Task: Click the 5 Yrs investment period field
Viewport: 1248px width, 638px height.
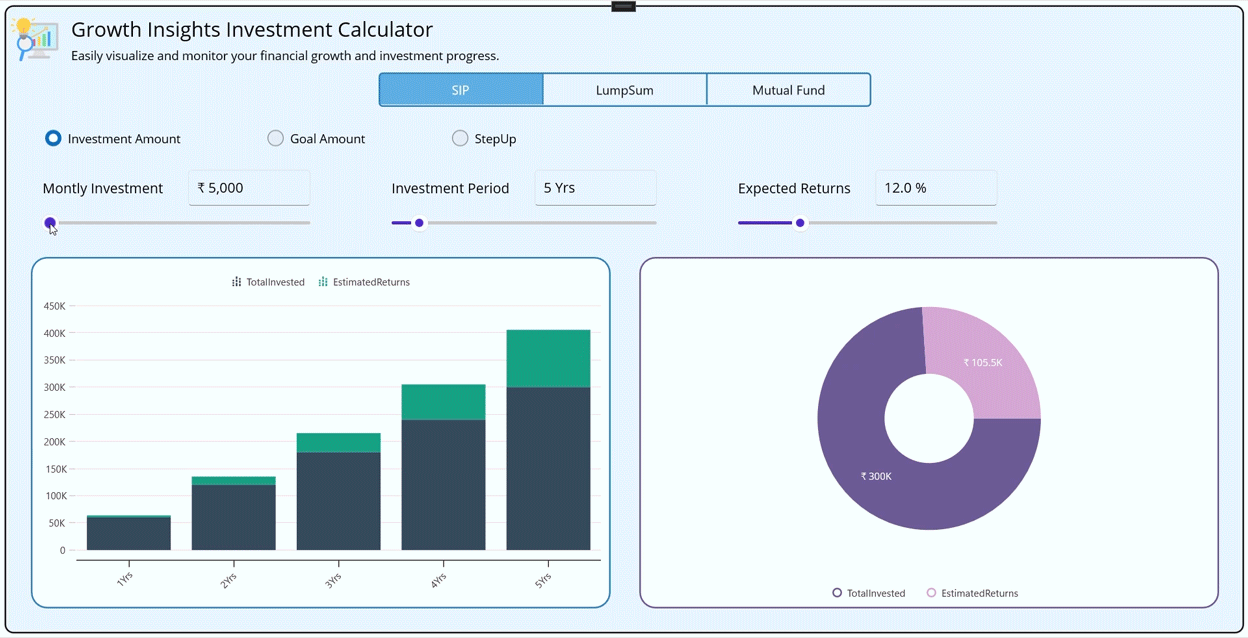Action: tap(595, 188)
